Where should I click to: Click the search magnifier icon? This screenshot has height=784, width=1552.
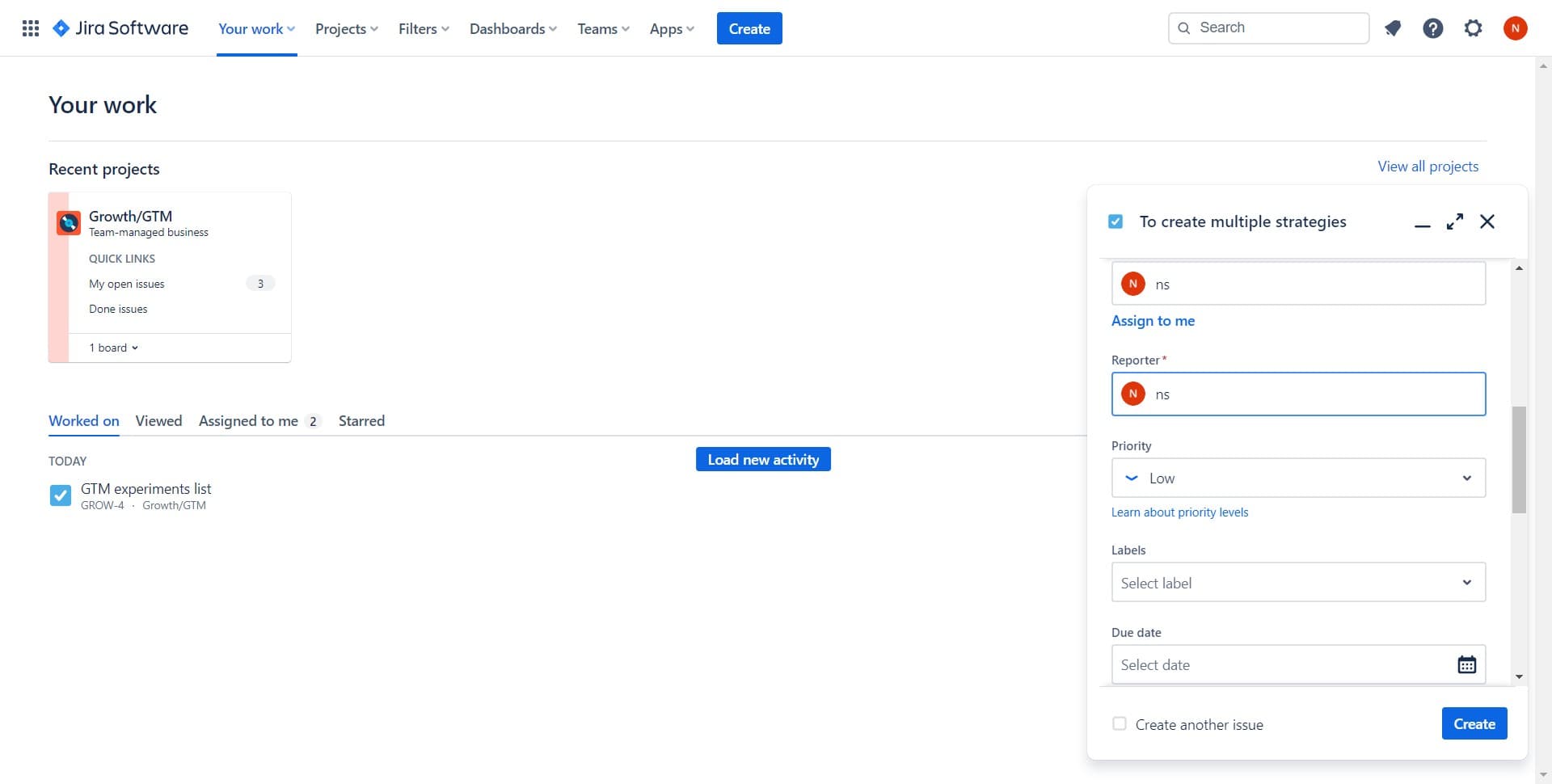click(x=1184, y=27)
